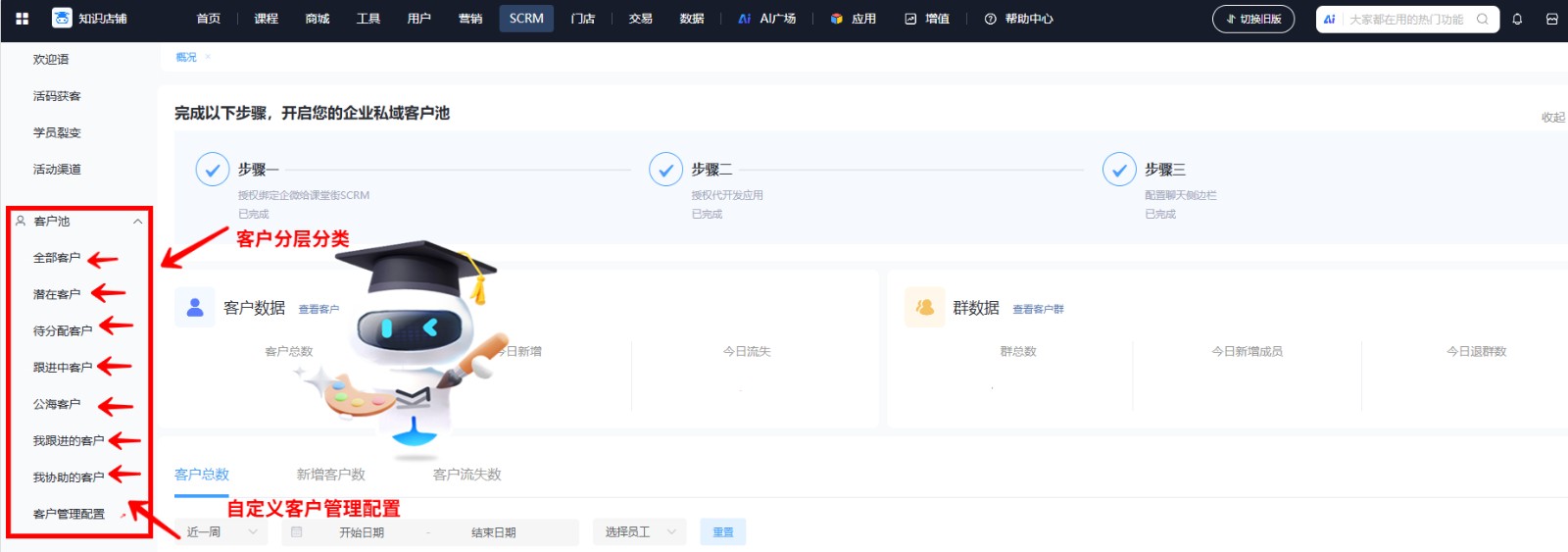Screen dimensions: 1568x552
Task: Open the 门店 menu
Action: tap(583, 19)
